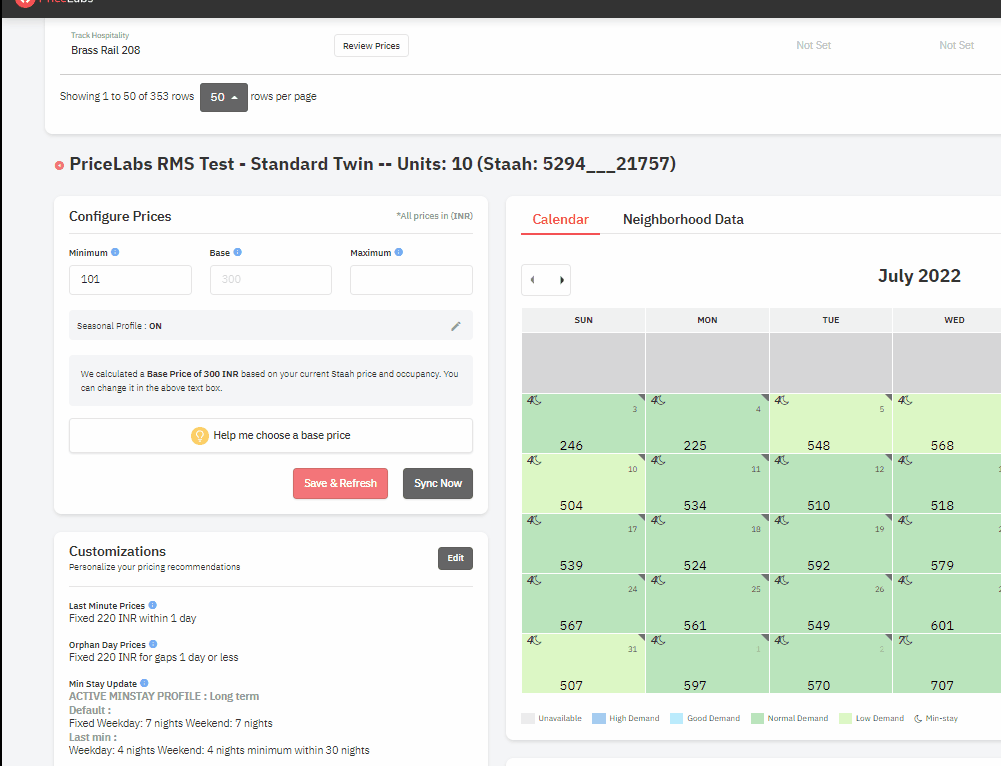Image resolution: width=1001 pixels, height=766 pixels.
Task: Select July 5 price 548
Action: coord(818,446)
